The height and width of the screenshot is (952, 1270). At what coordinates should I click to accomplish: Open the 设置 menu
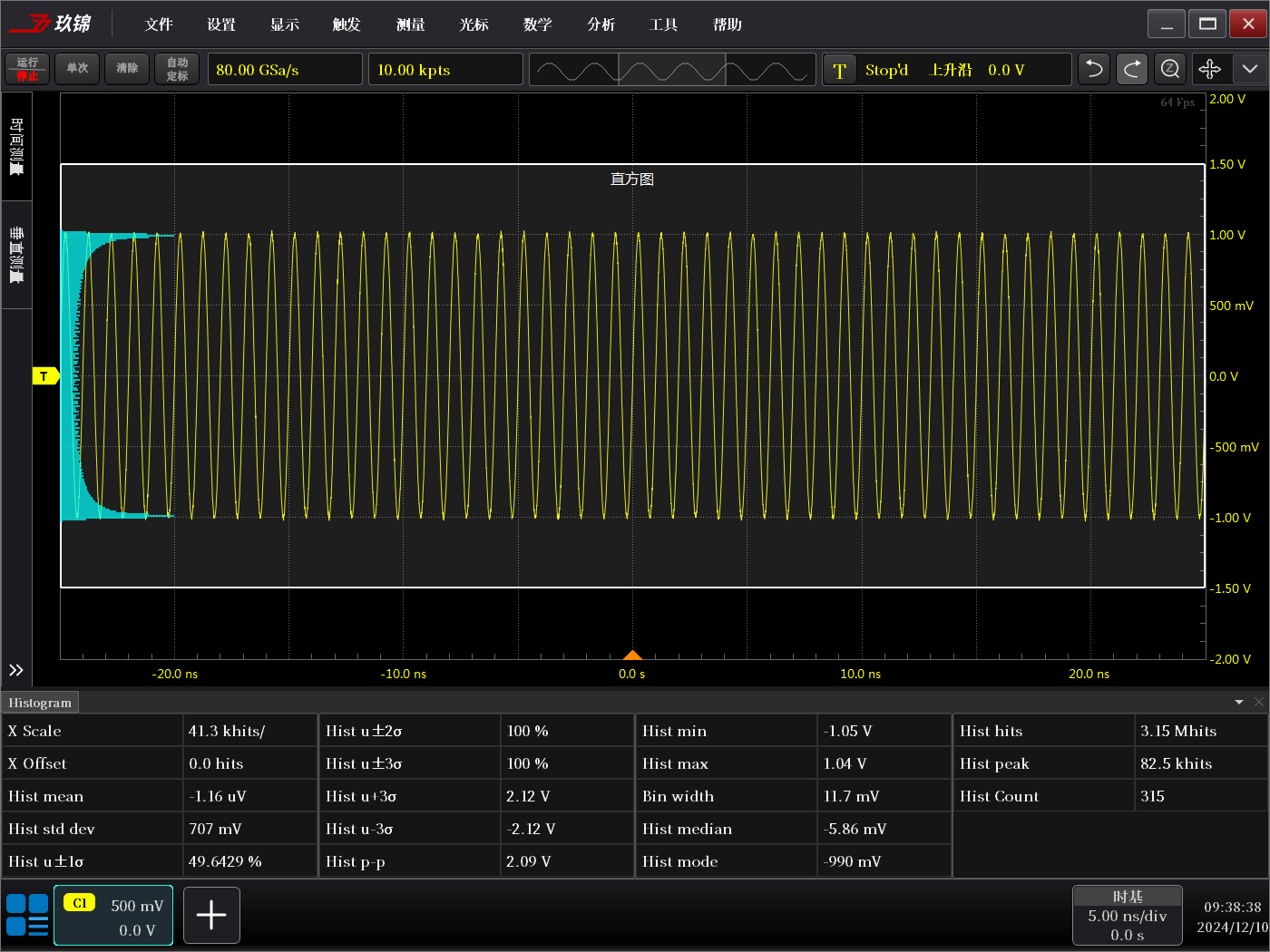point(221,24)
